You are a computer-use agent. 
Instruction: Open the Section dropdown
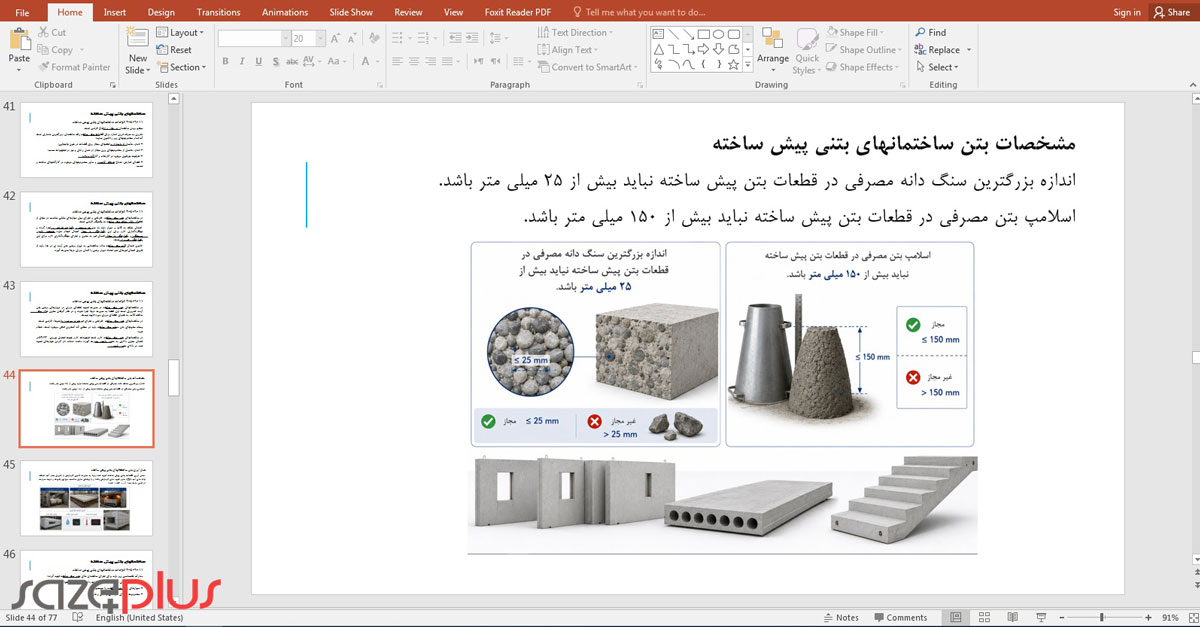(181, 67)
